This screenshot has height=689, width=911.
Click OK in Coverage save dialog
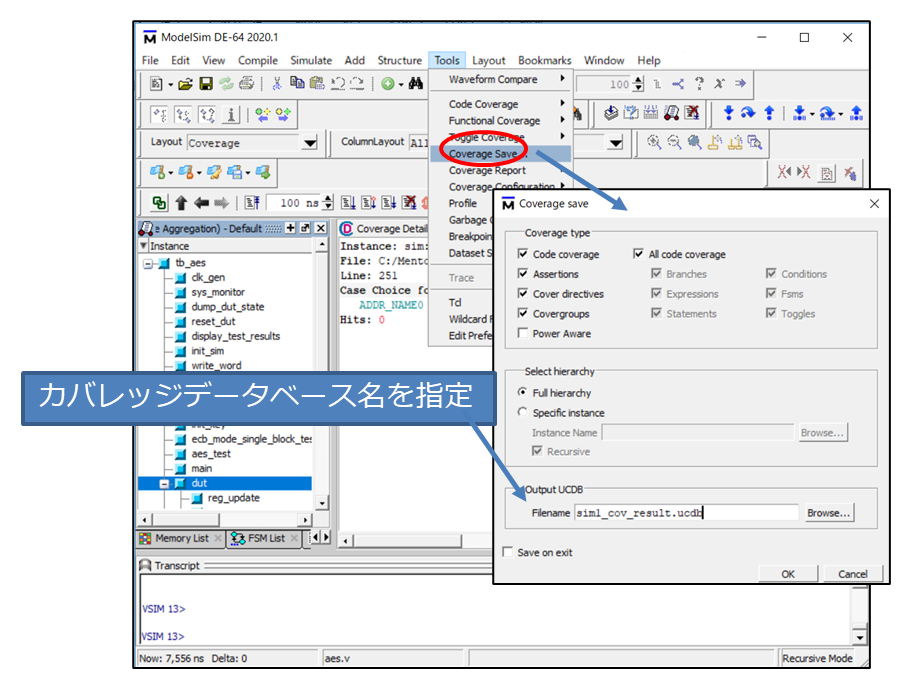pyautogui.click(x=788, y=574)
